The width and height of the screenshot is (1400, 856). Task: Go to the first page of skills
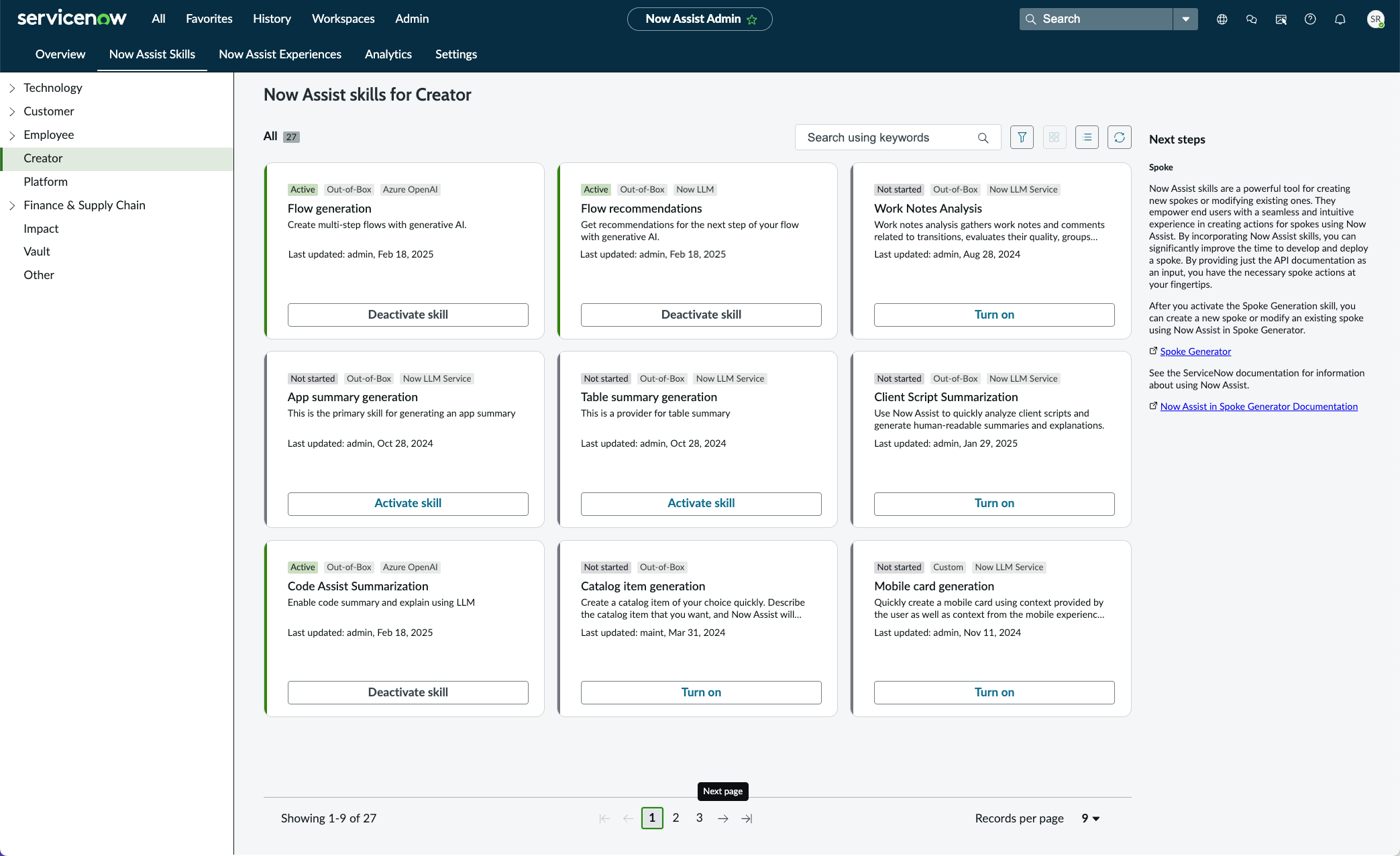[604, 818]
